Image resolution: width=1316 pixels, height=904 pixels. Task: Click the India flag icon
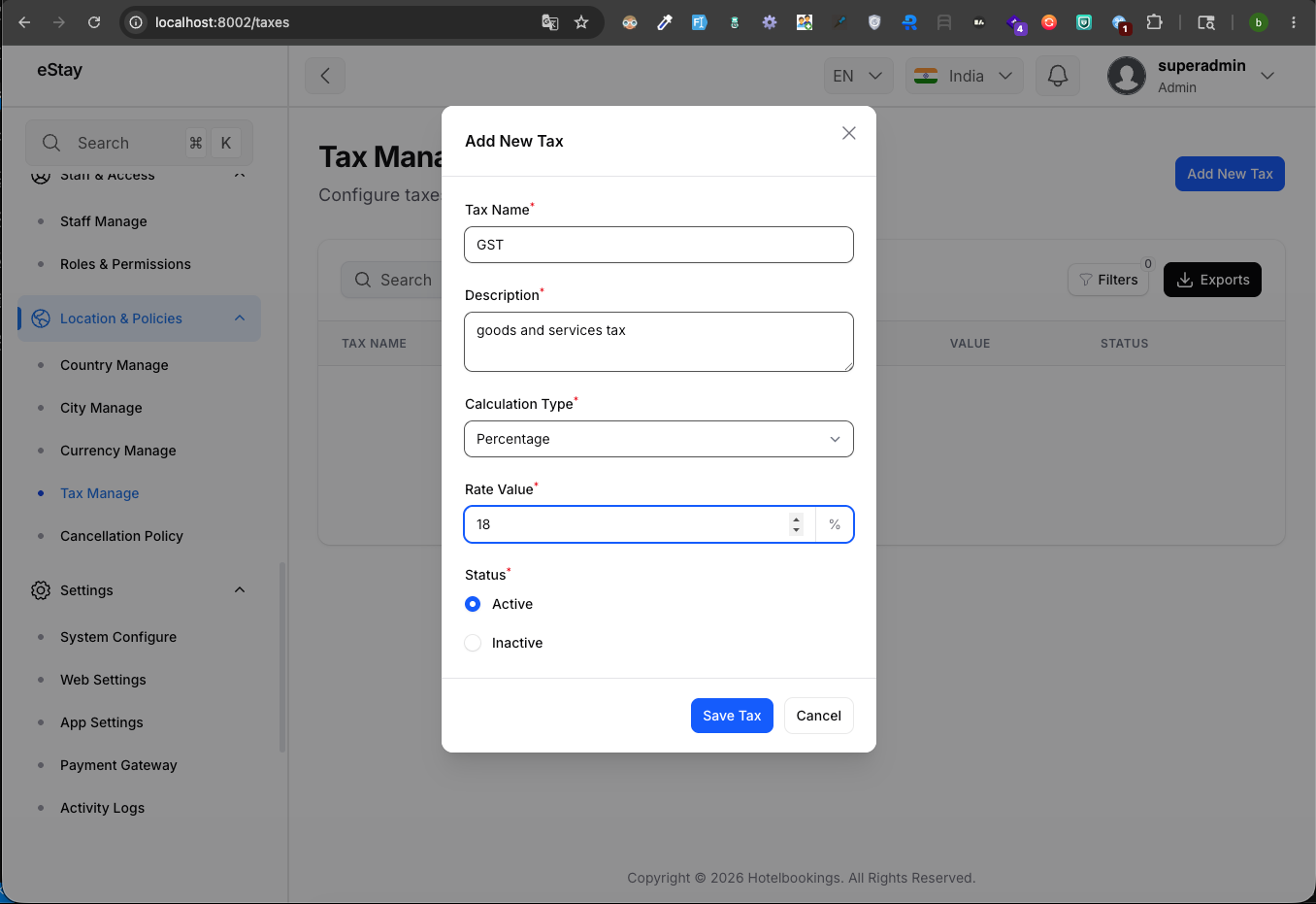pyautogui.click(x=926, y=76)
